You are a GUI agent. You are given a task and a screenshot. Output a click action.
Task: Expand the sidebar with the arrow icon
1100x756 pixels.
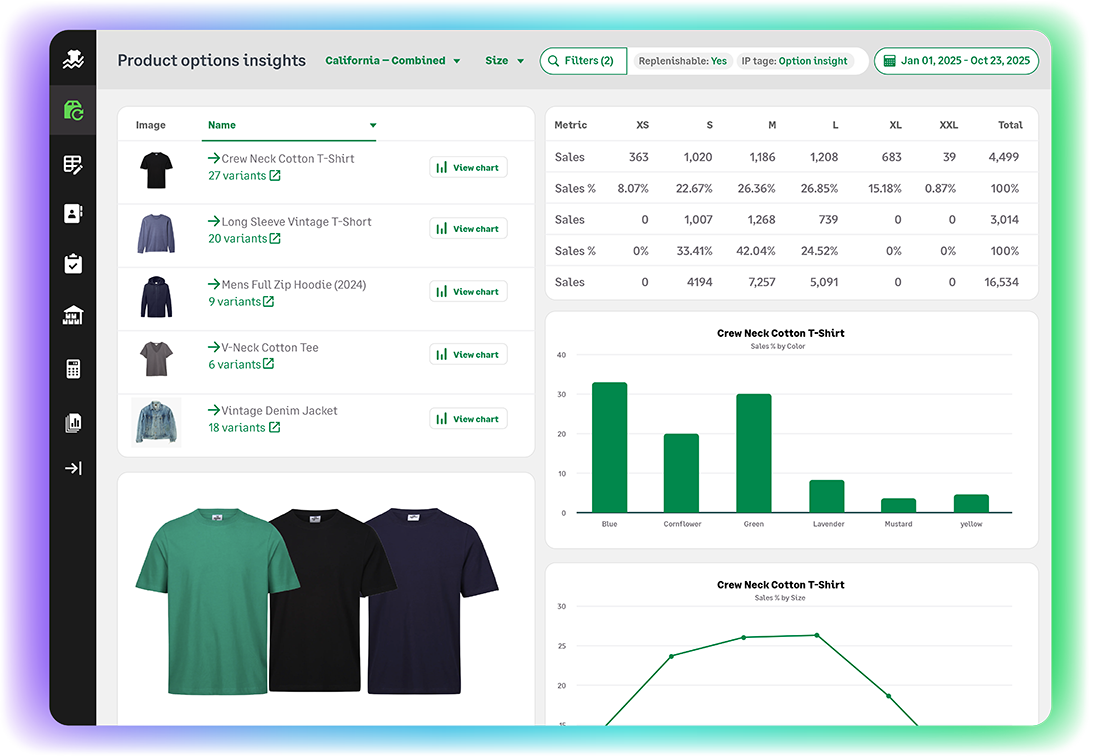click(73, 468)
